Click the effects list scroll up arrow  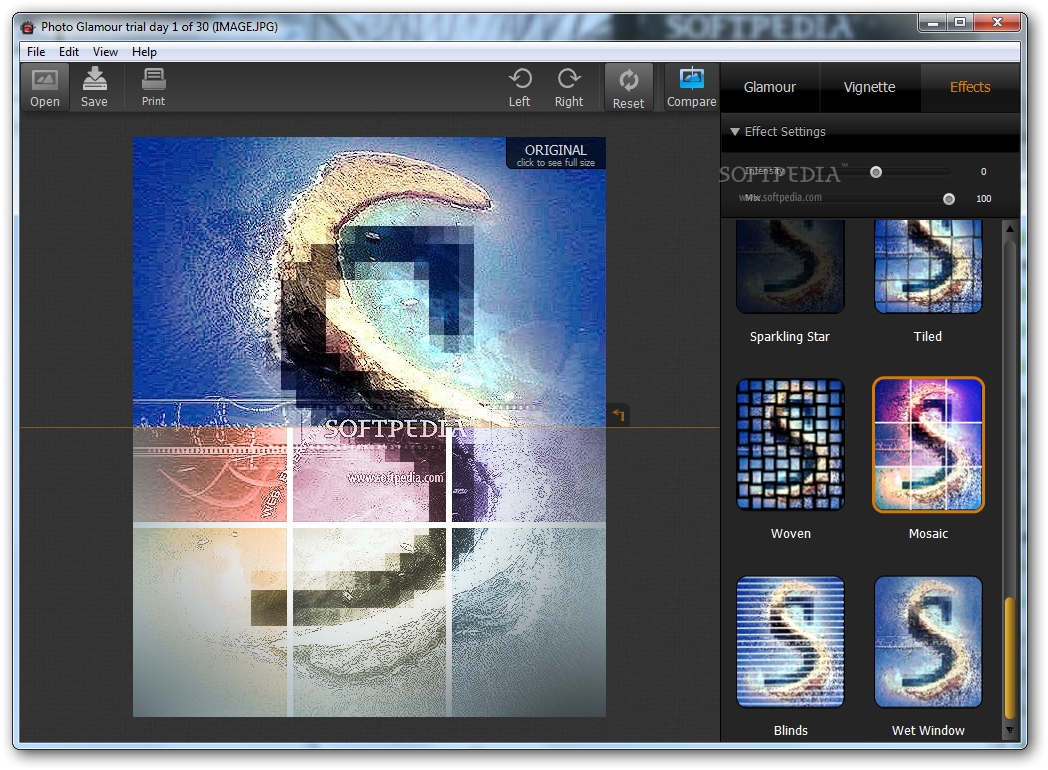point(1010,229)
